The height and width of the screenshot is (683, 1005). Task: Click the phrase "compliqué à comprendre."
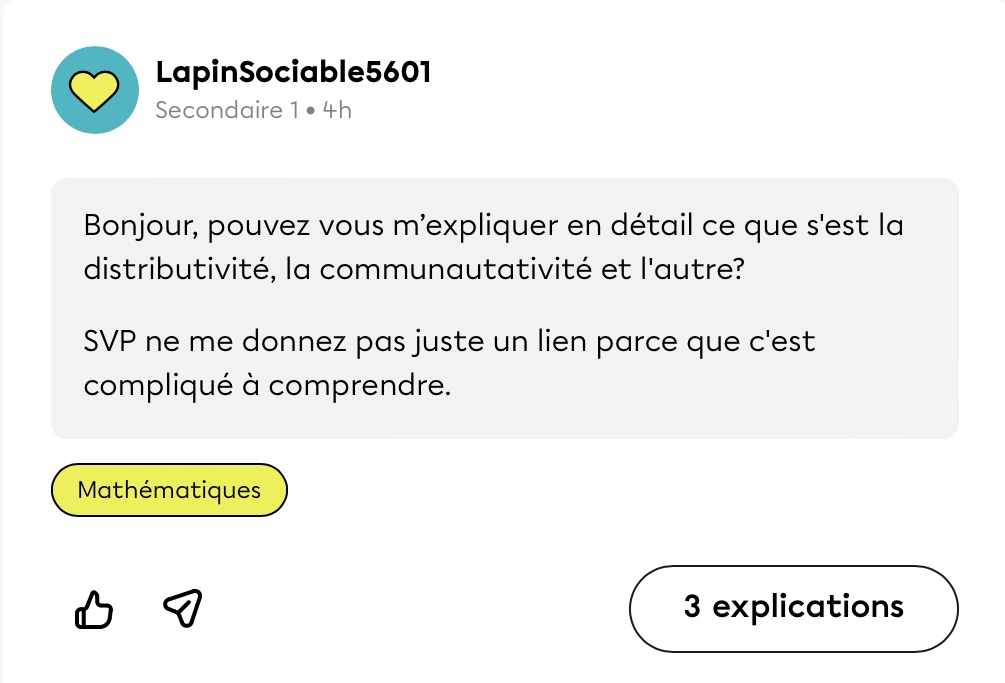267,385
